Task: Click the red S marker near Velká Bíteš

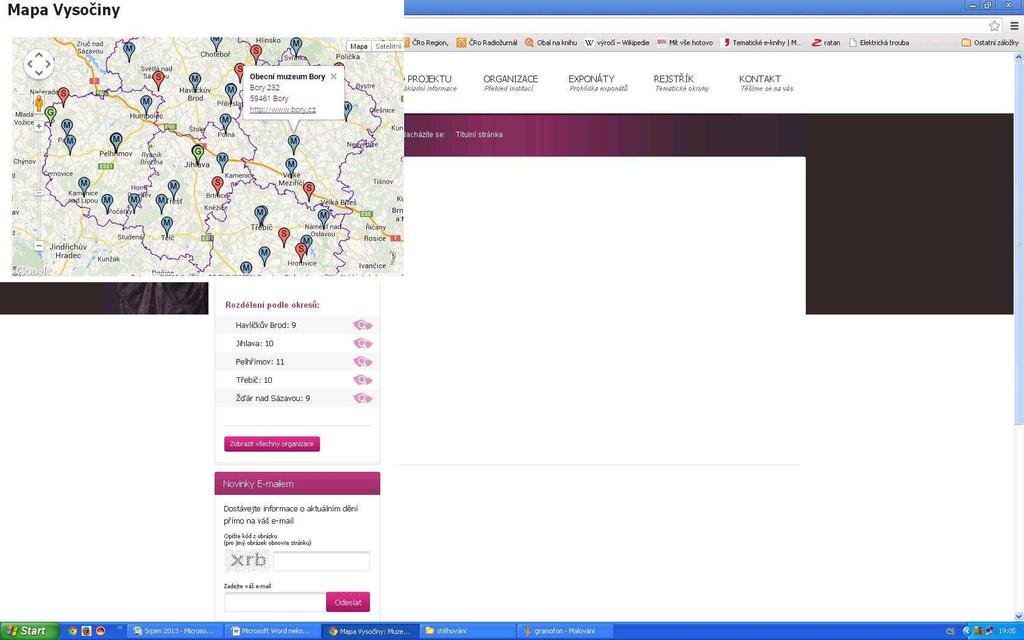Action: point(309,191)
